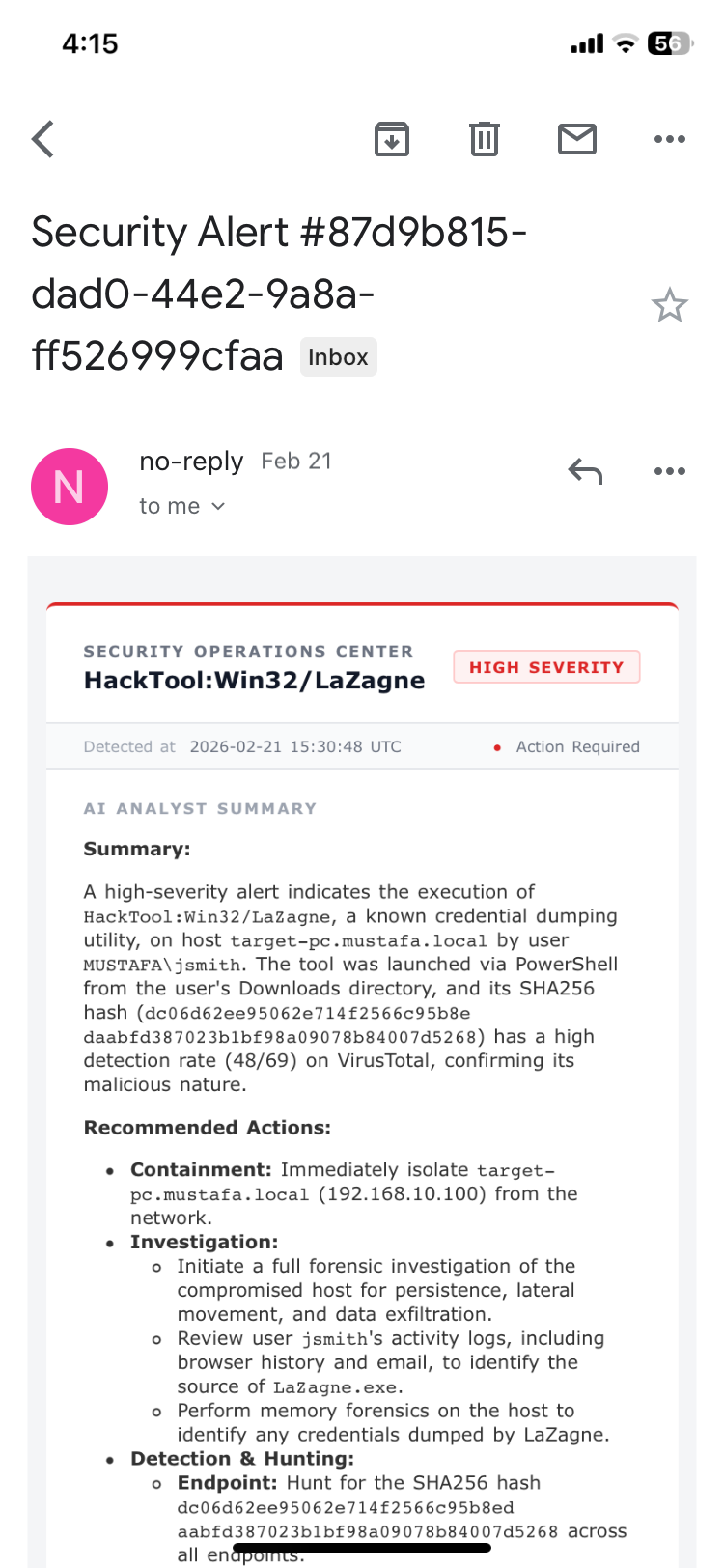This screenshot has height=1568, width=724.
Task: Reply to the no-reply sender
Action: 585,471
